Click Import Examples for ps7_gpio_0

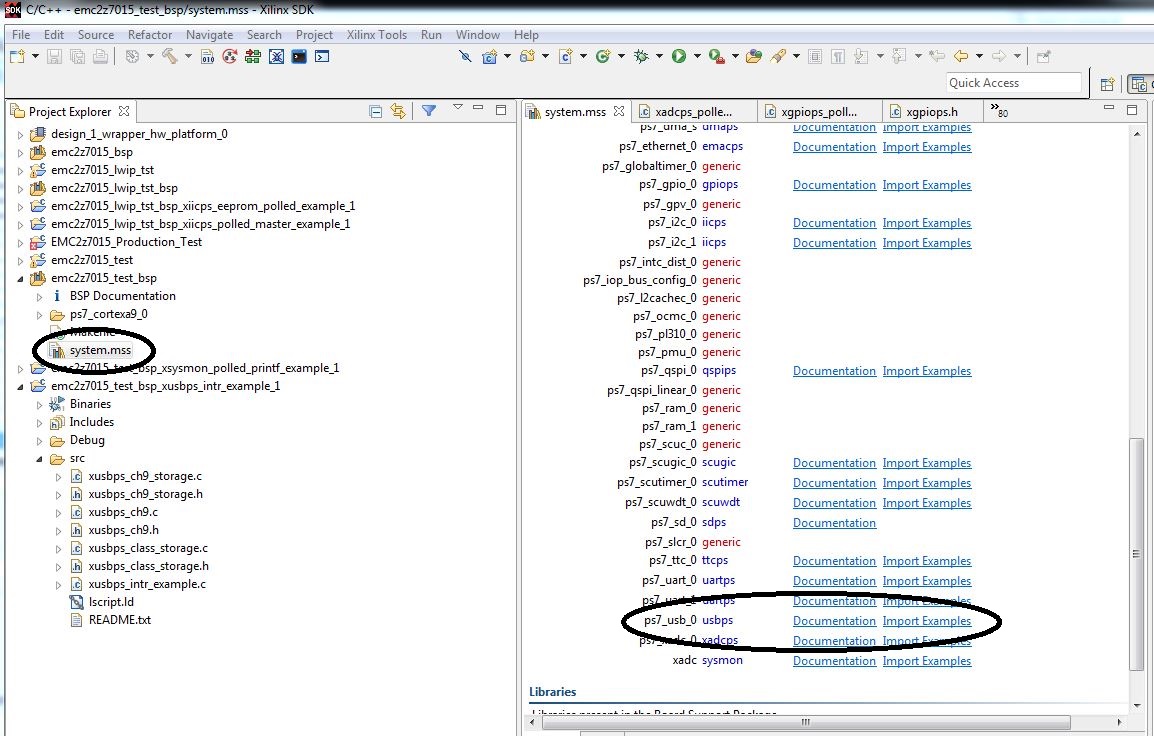tap(926, 185)
